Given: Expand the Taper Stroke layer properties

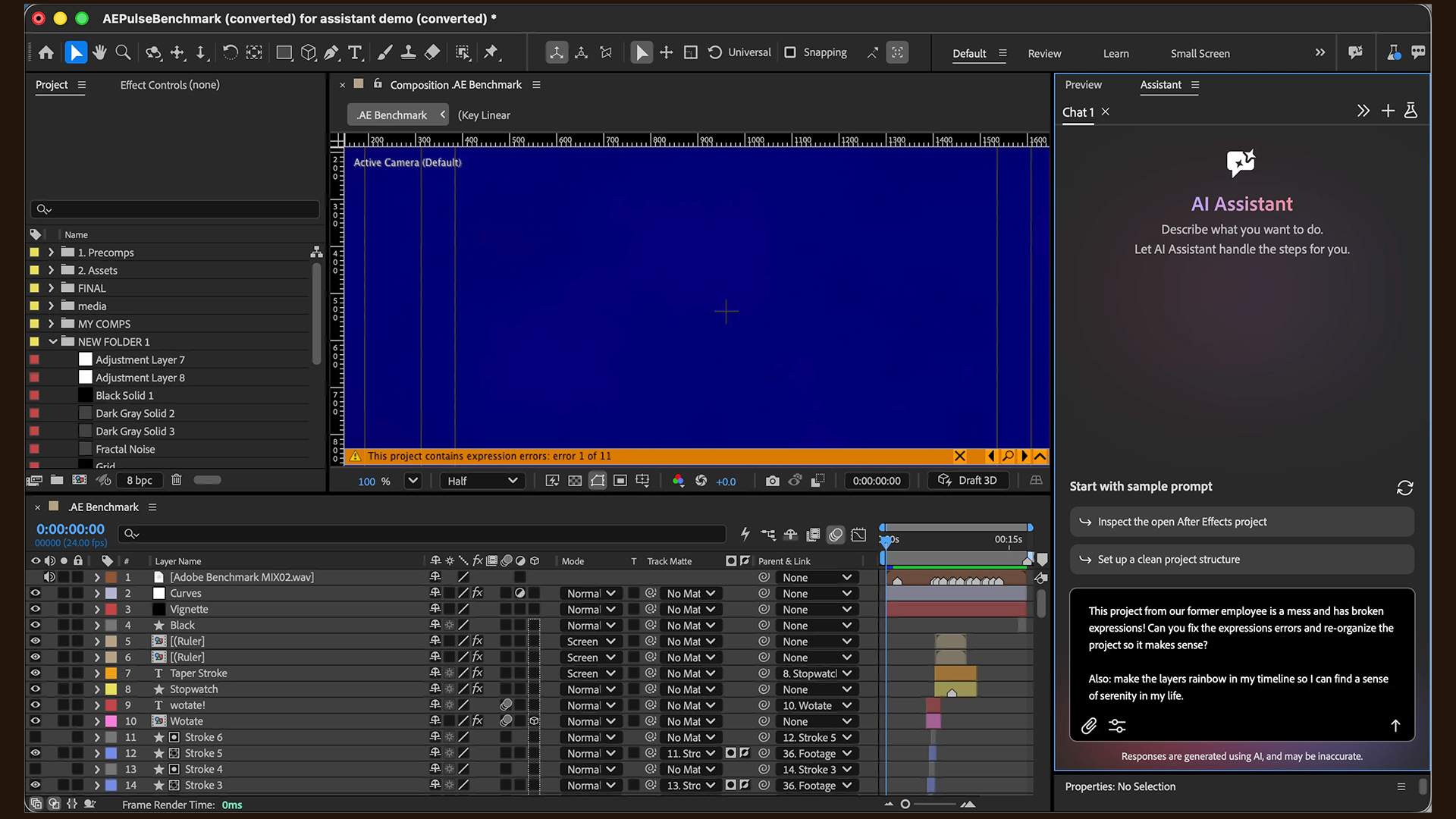Looking at the screenshot, I should point(97,673).
